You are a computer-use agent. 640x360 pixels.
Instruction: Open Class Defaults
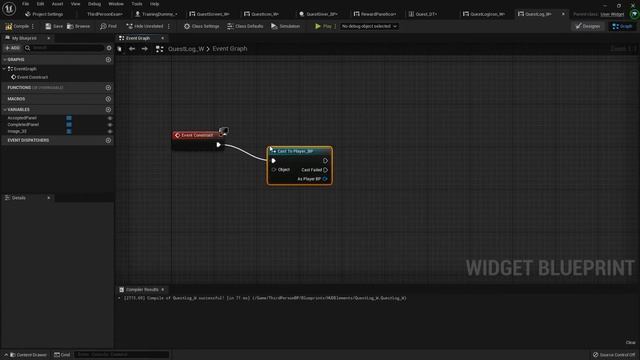tap(245, 26)
